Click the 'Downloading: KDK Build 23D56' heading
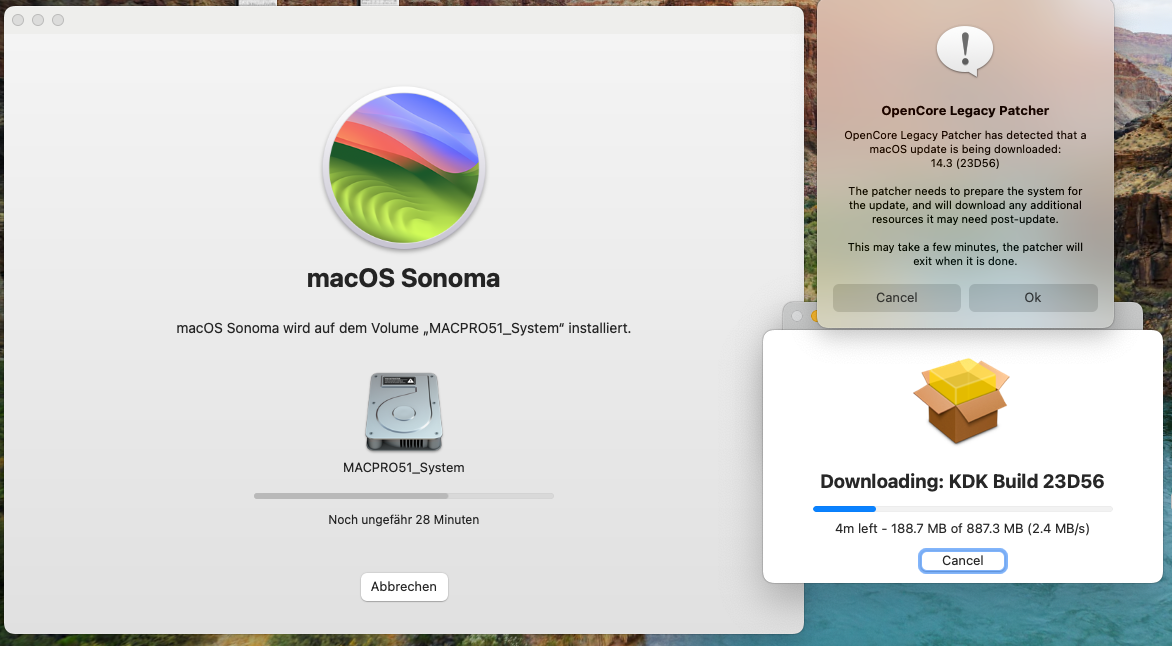Viewport: 1172px width, 646px height. (962, 482)
